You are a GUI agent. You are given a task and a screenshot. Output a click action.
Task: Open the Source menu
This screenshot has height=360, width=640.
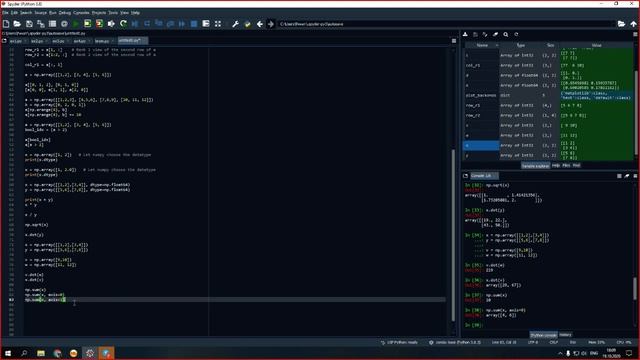point(40,13)
